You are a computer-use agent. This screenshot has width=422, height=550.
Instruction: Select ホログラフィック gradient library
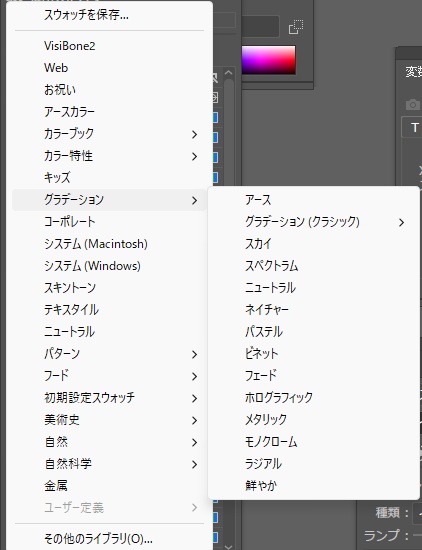314,397
